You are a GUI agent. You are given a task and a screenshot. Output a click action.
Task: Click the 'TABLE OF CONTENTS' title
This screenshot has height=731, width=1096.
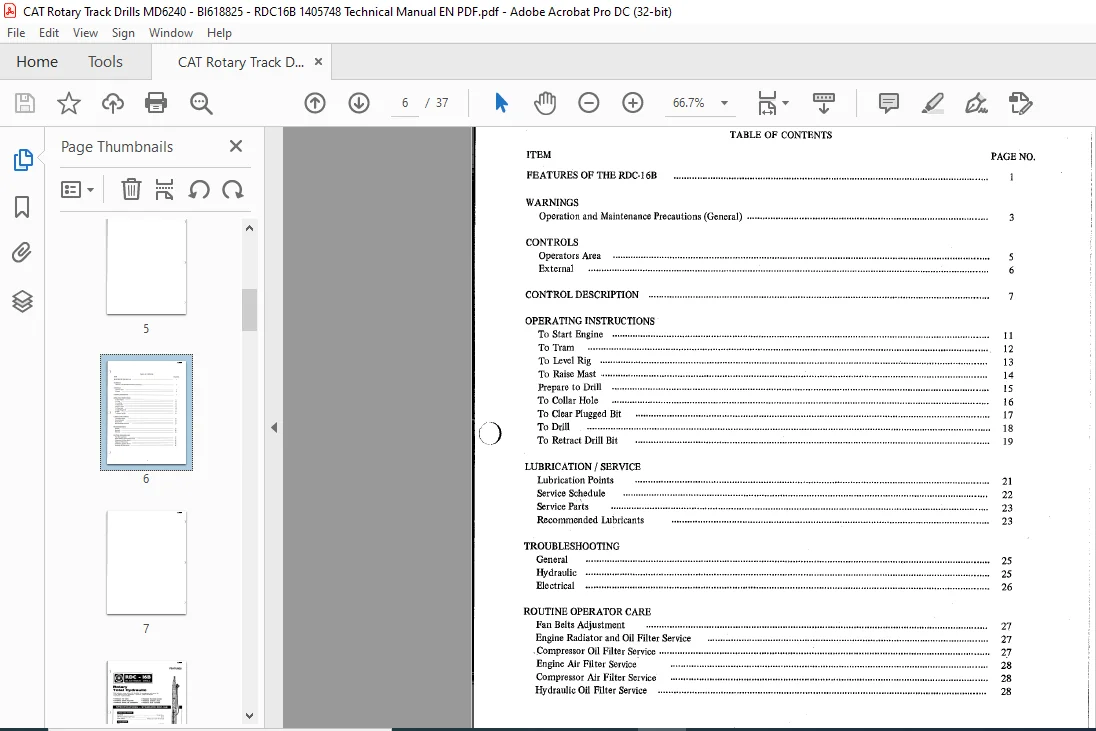[781, 135]
